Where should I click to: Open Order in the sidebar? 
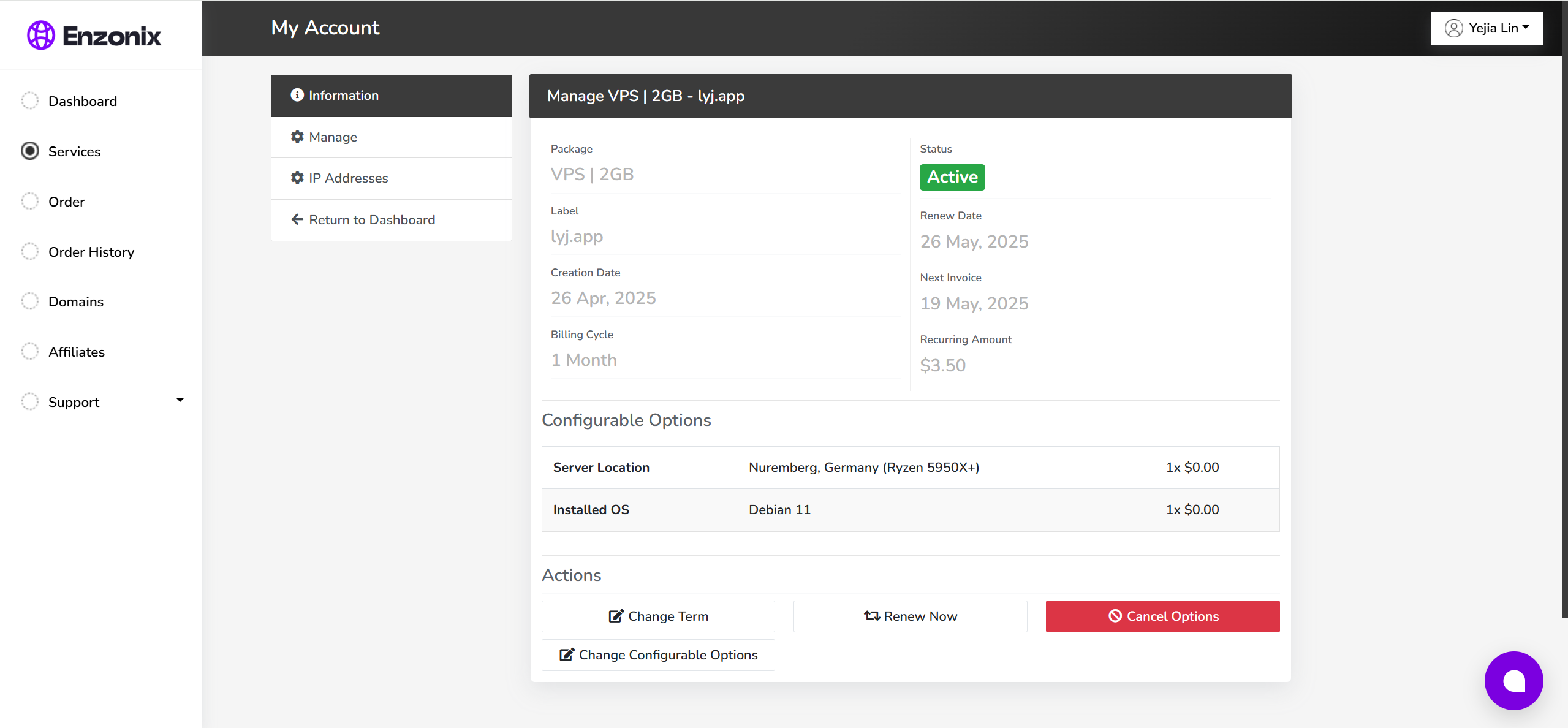(x=66, y=202)
